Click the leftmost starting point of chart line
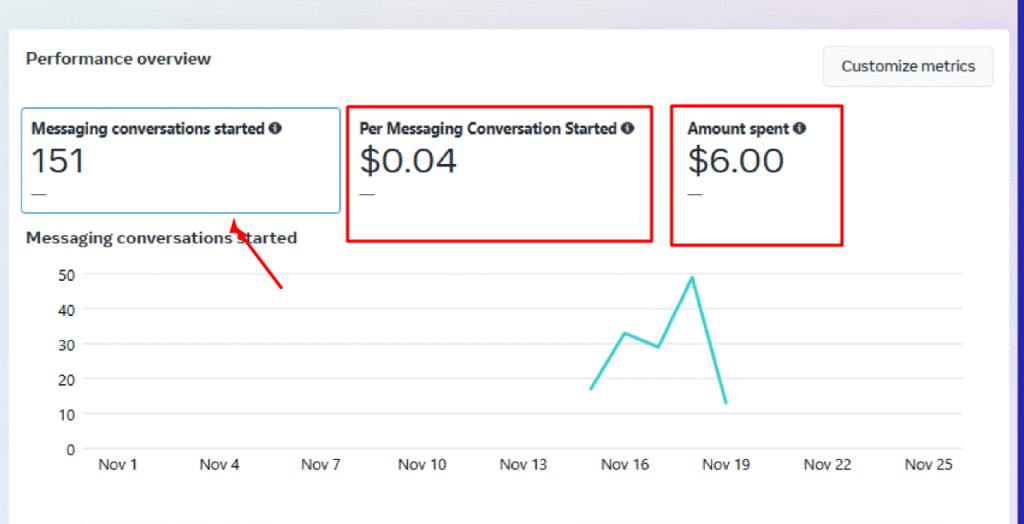 [x=591, y=389]
